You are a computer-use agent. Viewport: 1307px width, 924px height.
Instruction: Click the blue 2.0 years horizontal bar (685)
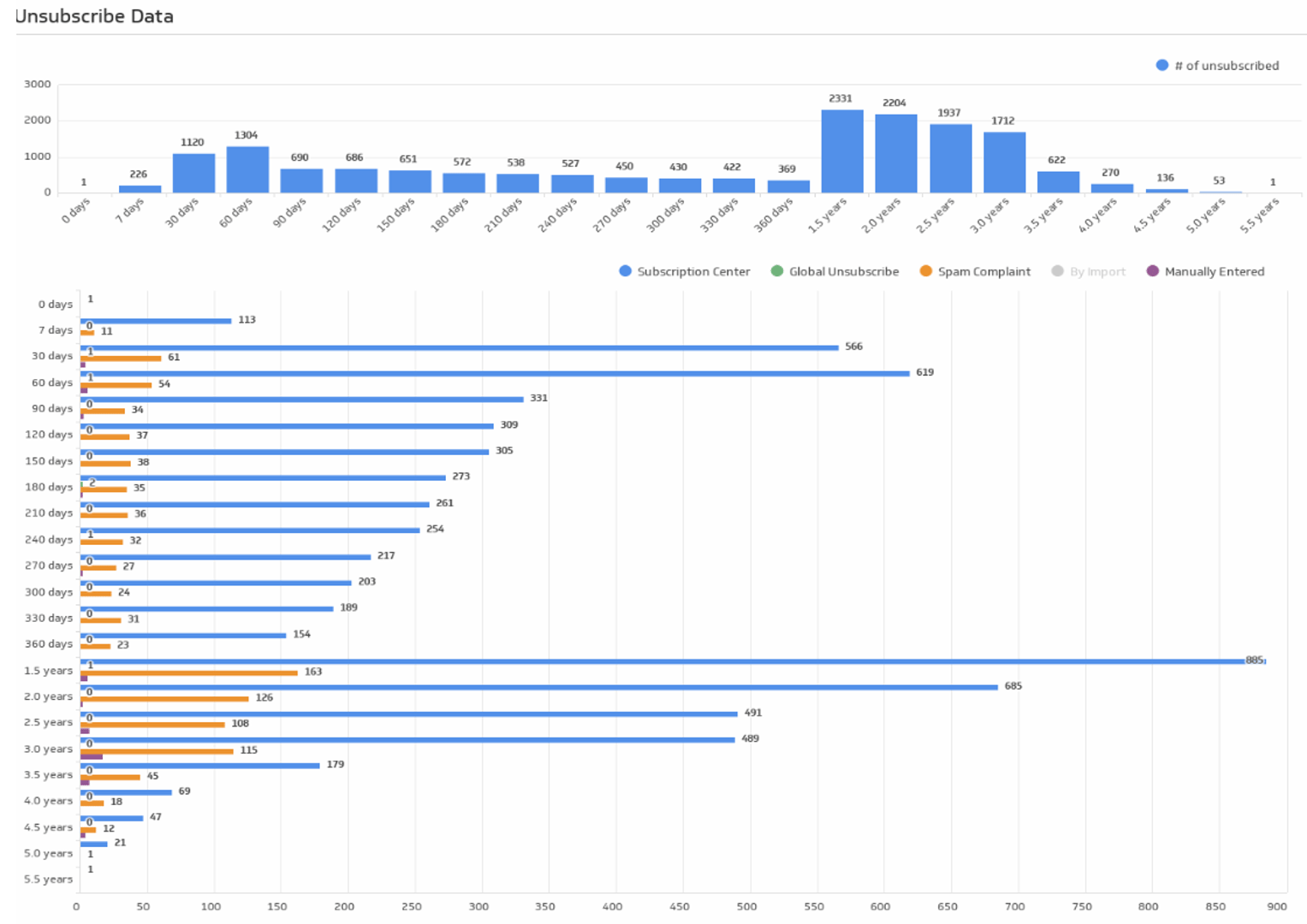click(x=539, y=687)
